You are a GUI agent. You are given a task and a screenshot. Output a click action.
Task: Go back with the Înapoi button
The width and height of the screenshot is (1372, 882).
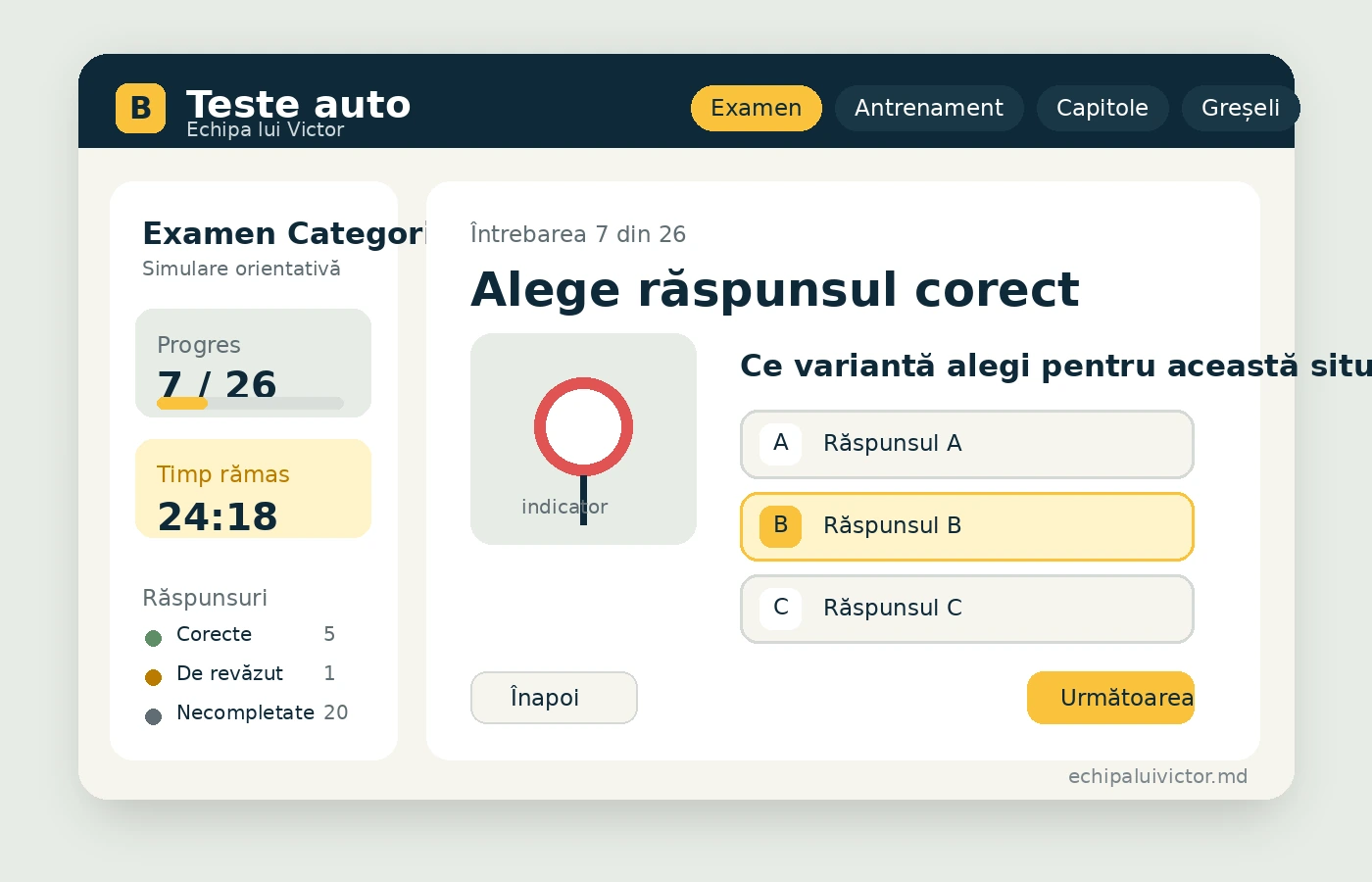(554, 698)
